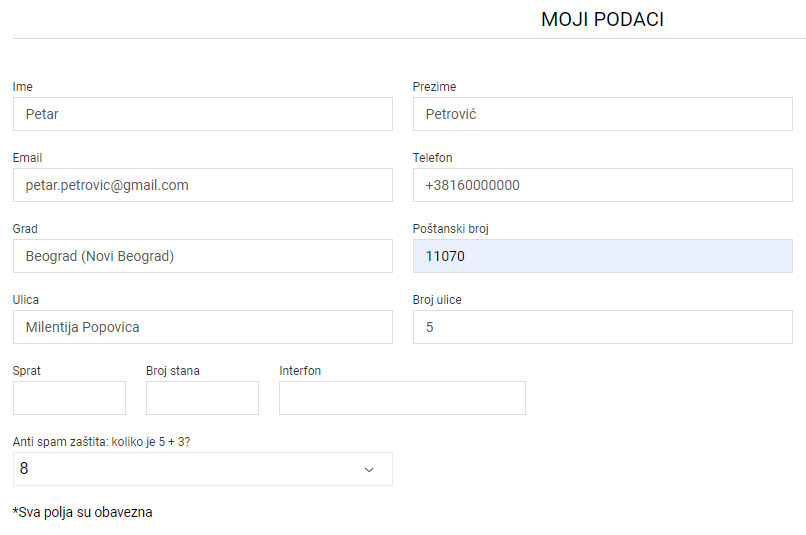The width and height of the screenshot is (806, 535).
Task: Focus the Grad field showing Beograd
Action: (203, 256)
